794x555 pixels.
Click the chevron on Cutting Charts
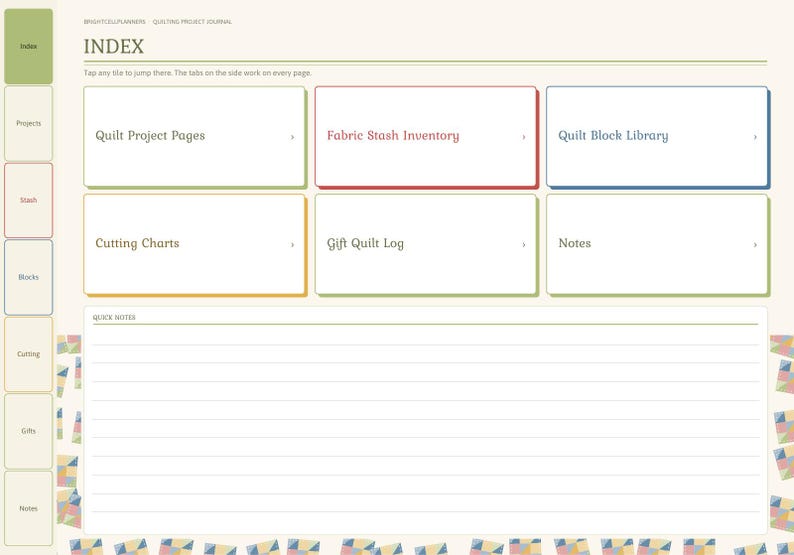[x=292, y=245]
